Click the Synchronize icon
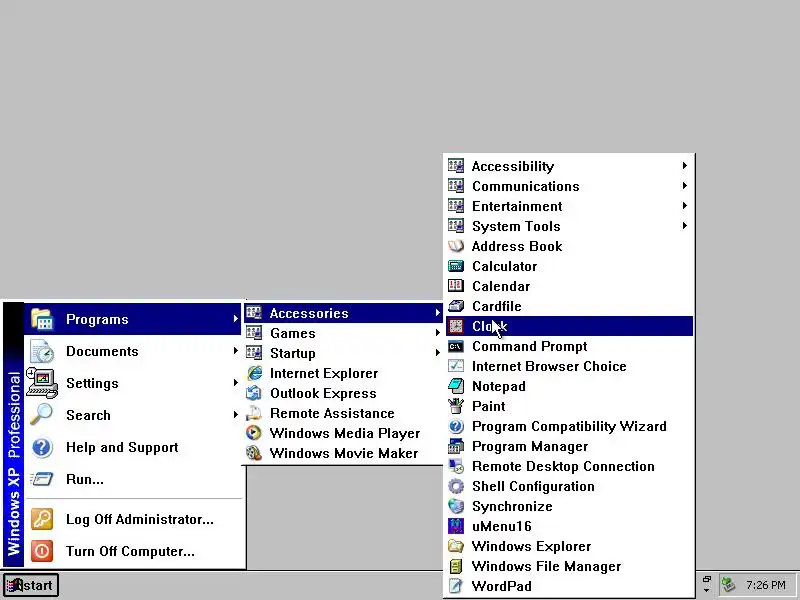800x600 pixels. 456,506
